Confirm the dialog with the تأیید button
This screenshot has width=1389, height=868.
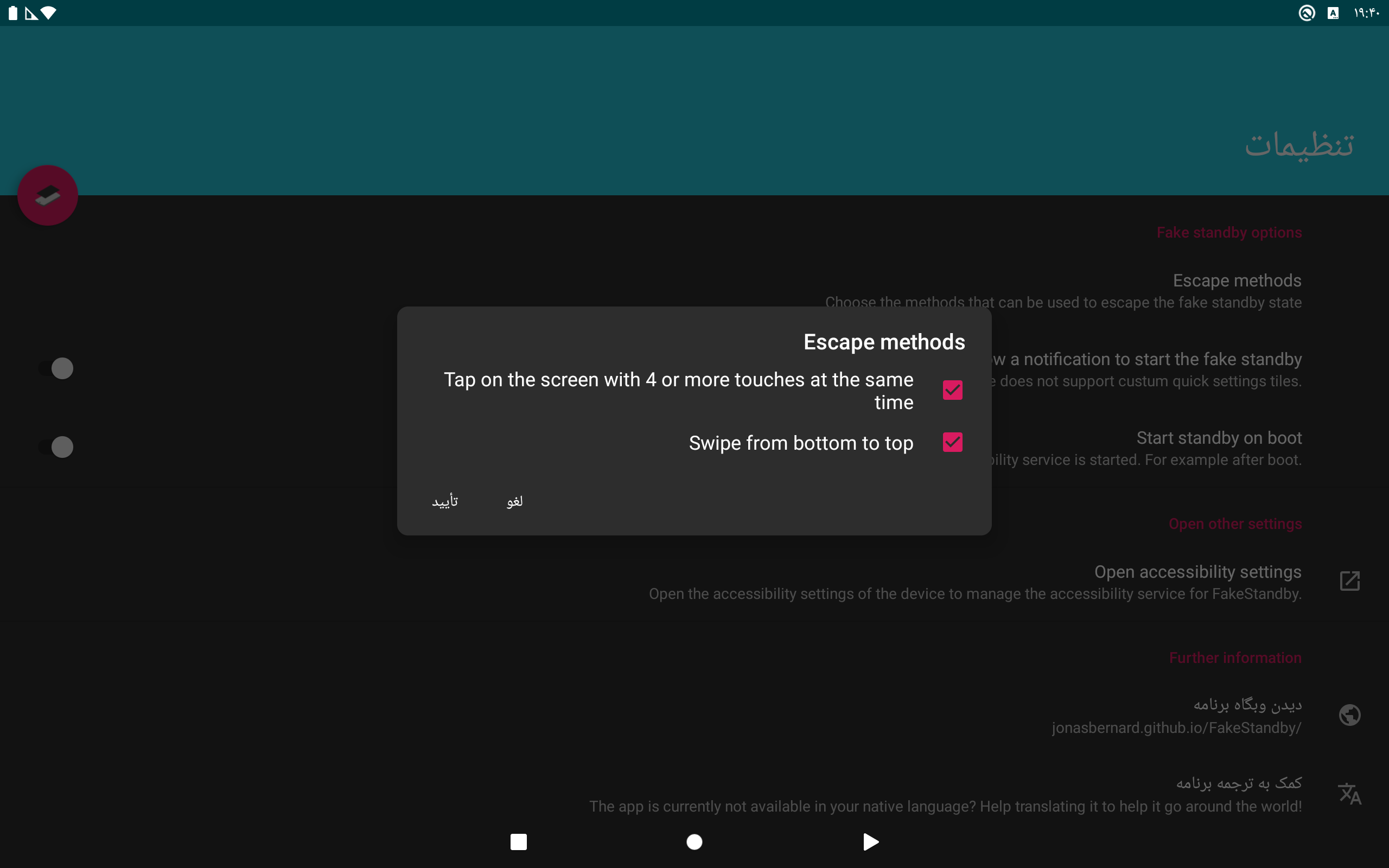pos(445,501)
